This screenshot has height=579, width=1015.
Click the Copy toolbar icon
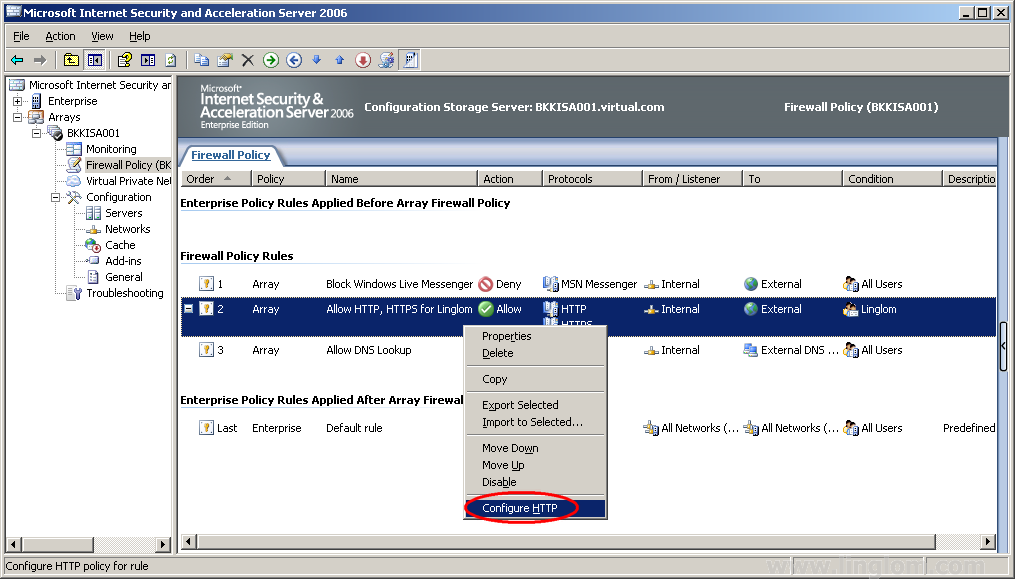201,60
